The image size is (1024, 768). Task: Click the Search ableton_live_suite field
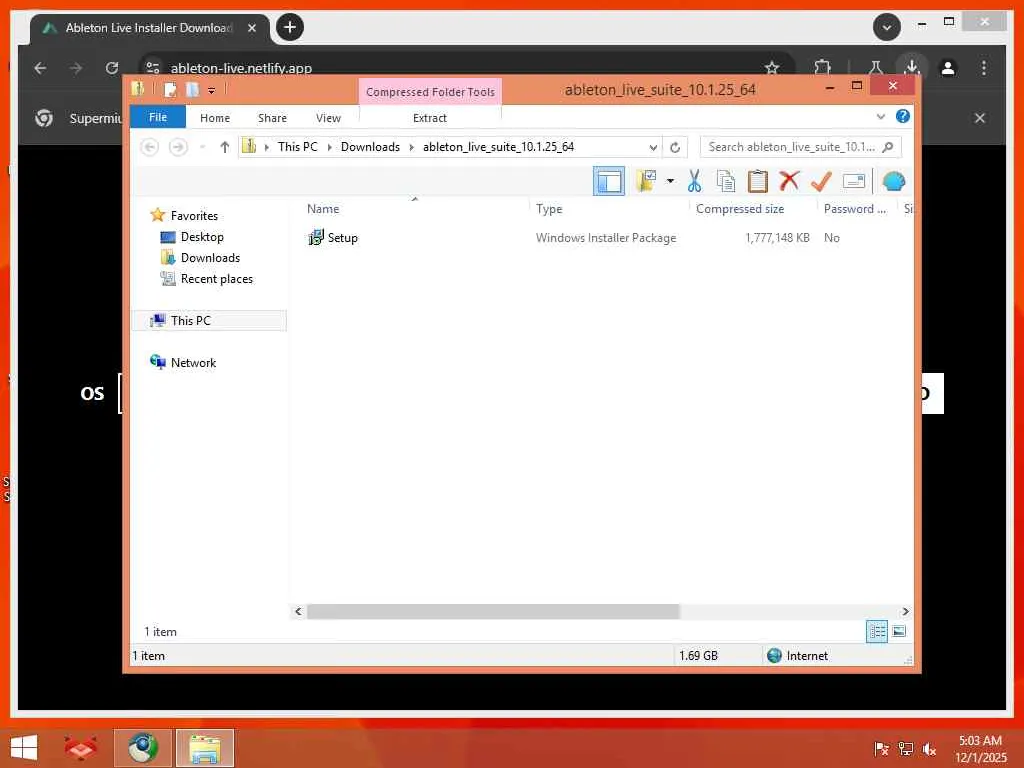[801, 147]
